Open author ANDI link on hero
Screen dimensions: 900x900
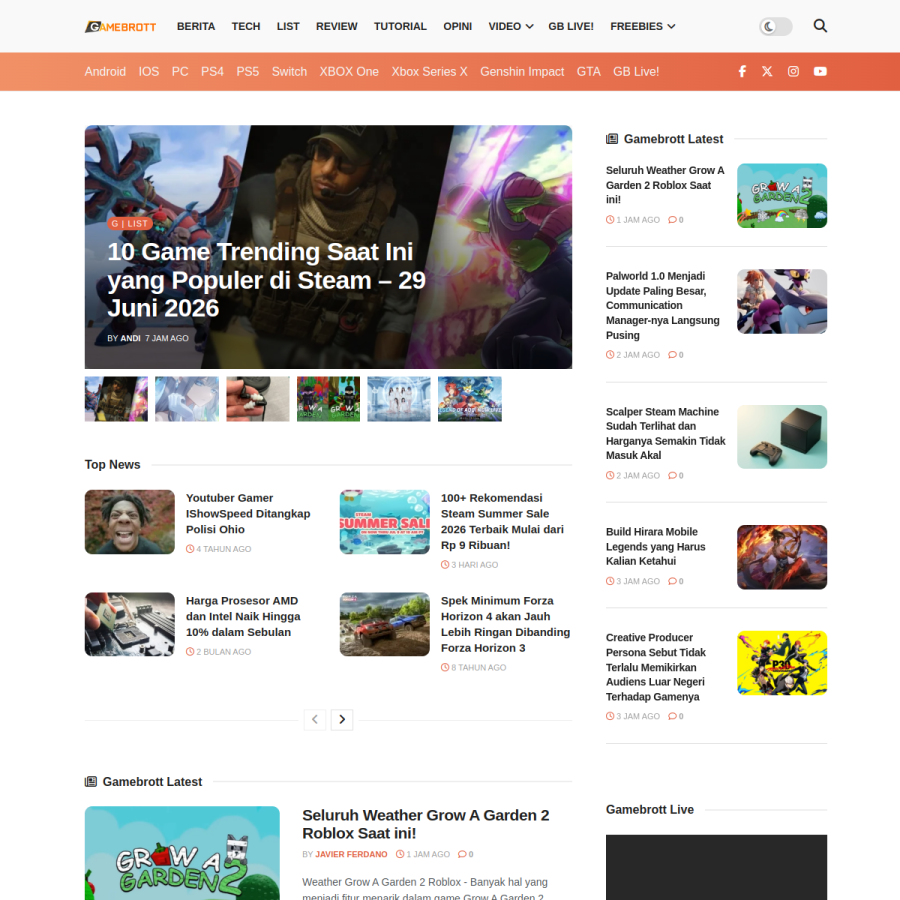130,338
